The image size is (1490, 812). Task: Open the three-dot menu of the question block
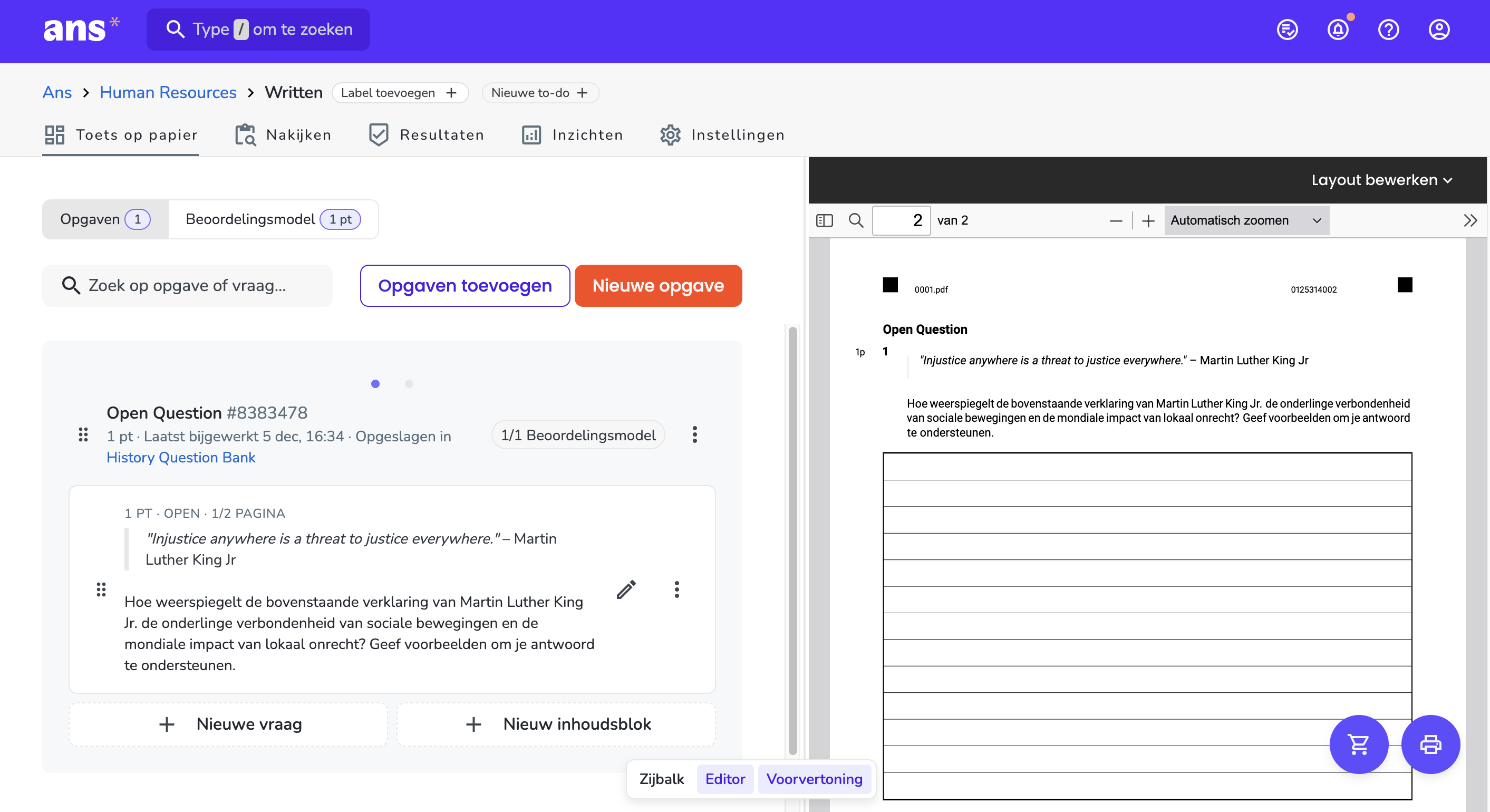tap(676, 589)
